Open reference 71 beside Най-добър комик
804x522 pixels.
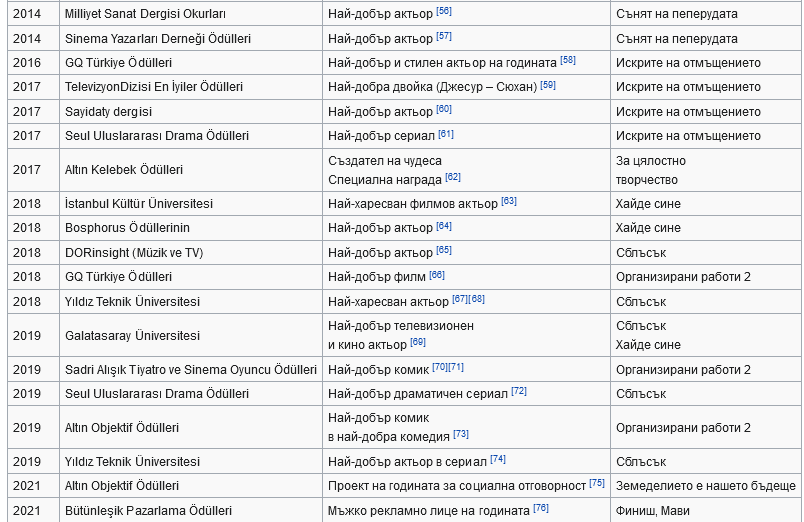tap(456, 367)
